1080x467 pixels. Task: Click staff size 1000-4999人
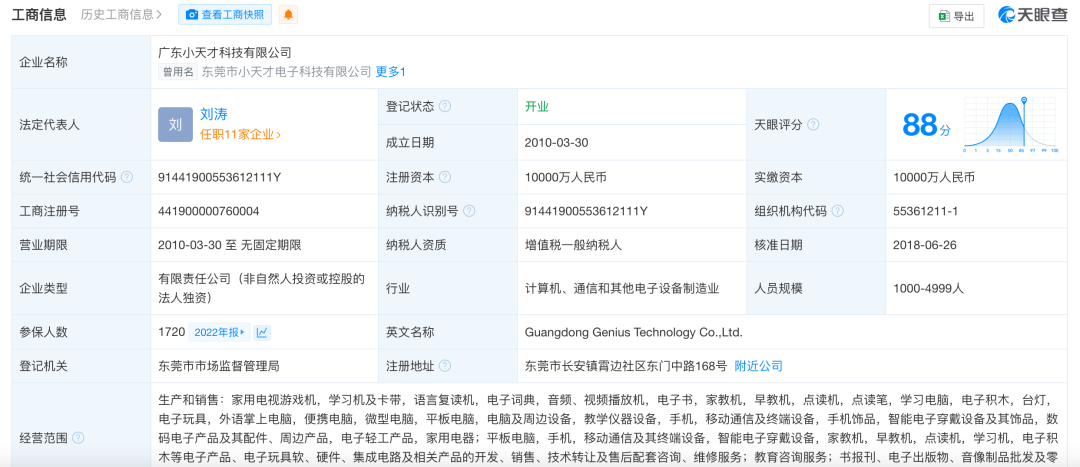point(928,289)
